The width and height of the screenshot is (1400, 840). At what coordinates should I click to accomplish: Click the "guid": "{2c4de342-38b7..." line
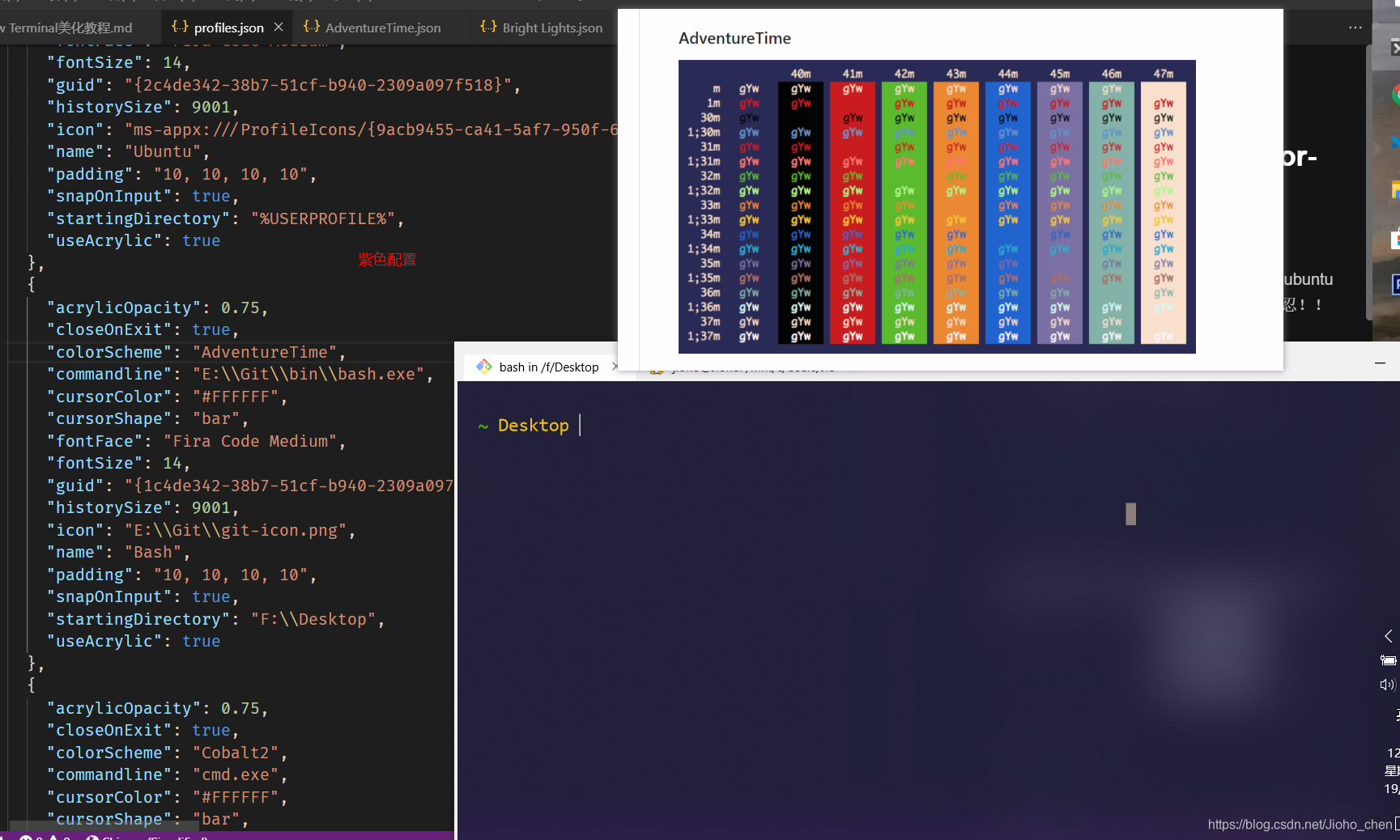click(283, 85)
